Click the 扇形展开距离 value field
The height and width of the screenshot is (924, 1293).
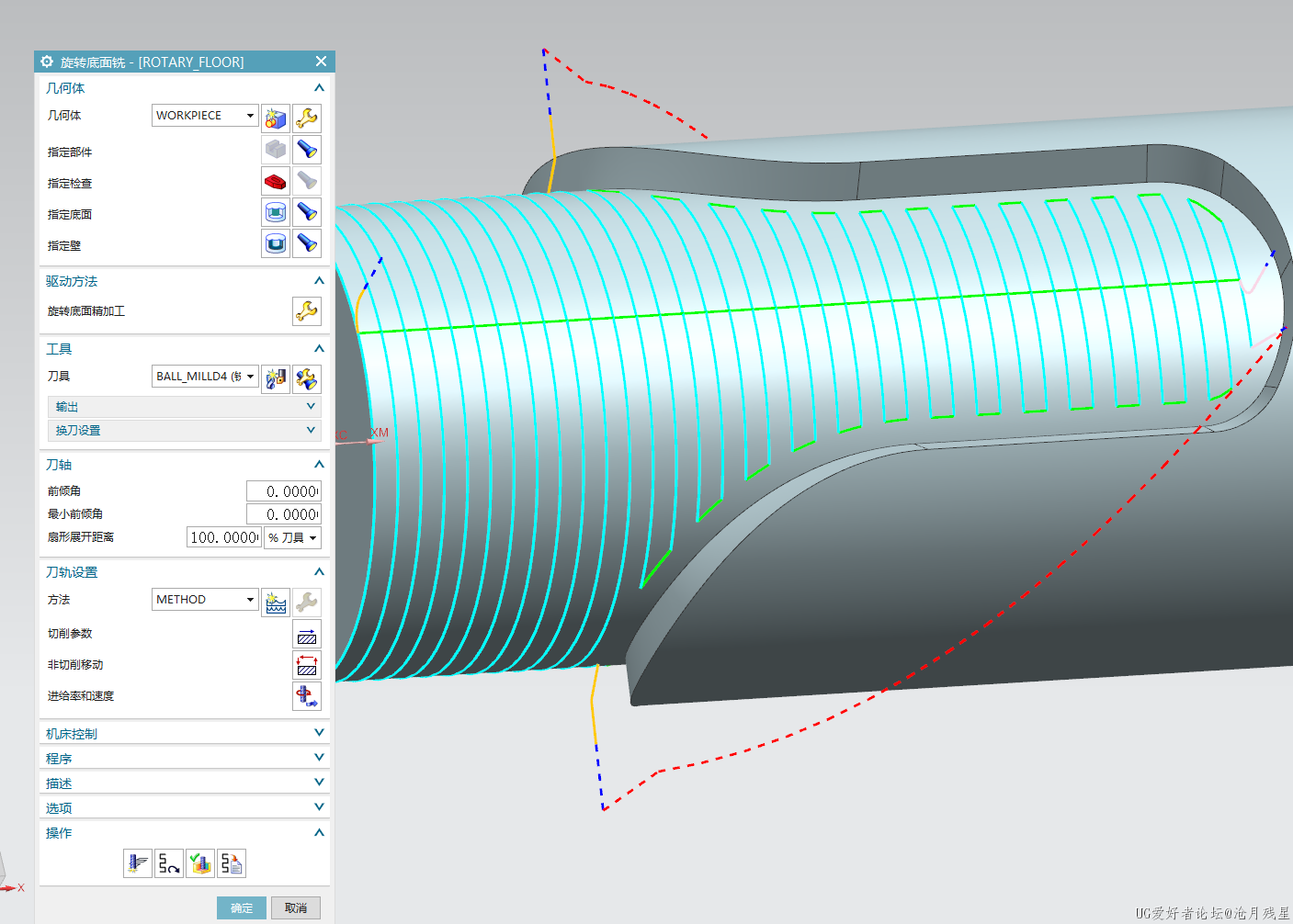[224, 537]
